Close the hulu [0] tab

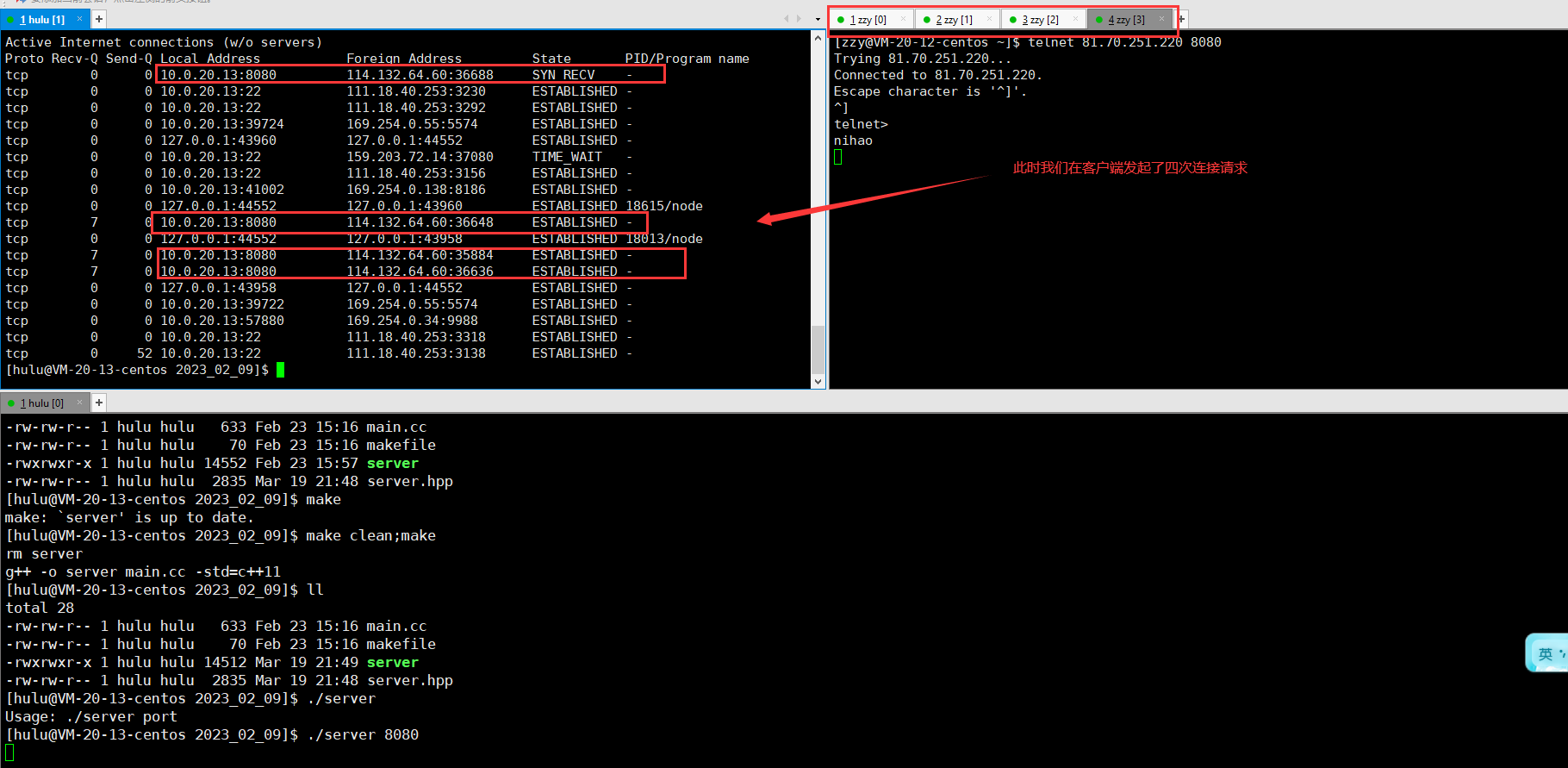[80, 403]
